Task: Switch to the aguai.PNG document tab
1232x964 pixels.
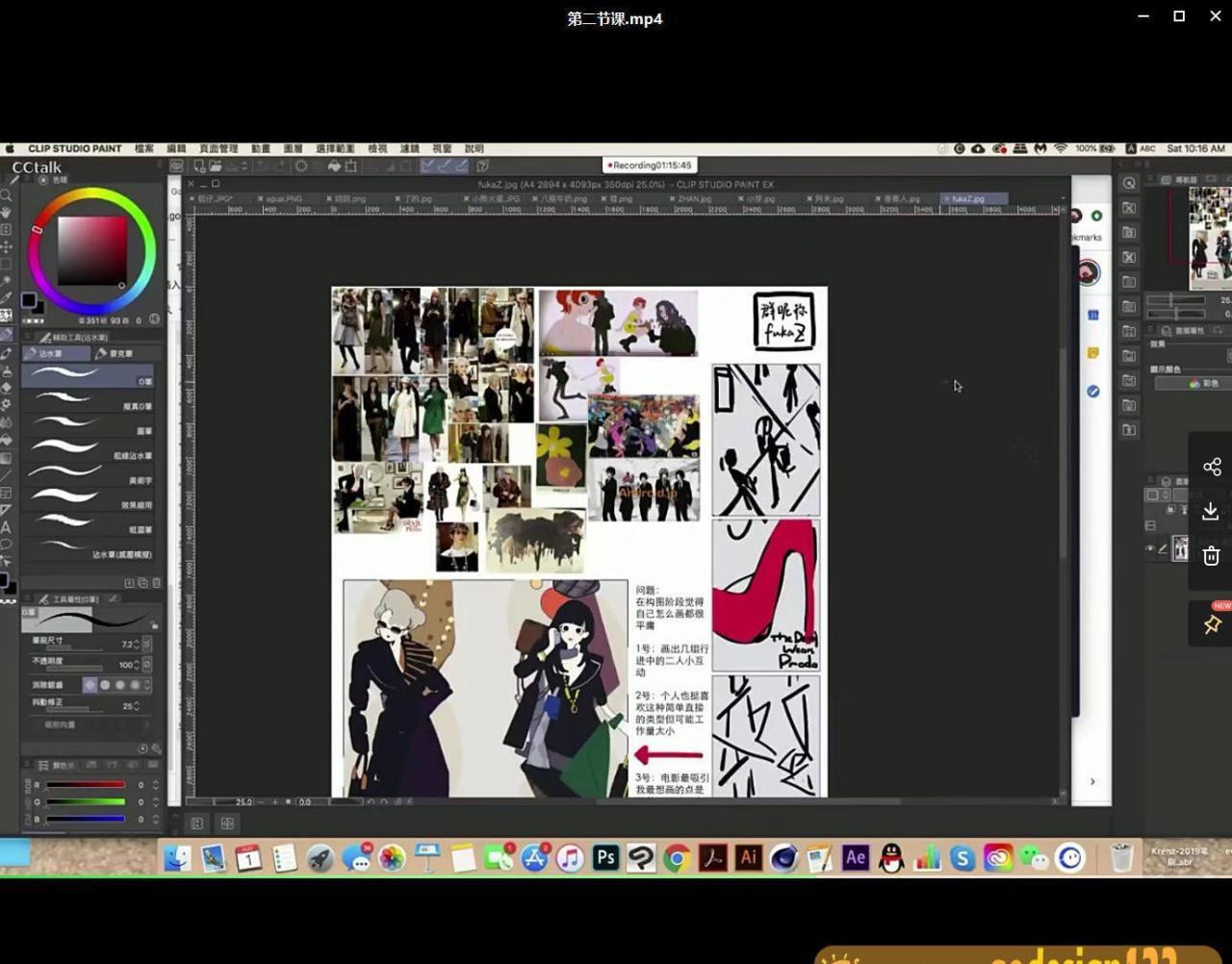Action: 282,198
